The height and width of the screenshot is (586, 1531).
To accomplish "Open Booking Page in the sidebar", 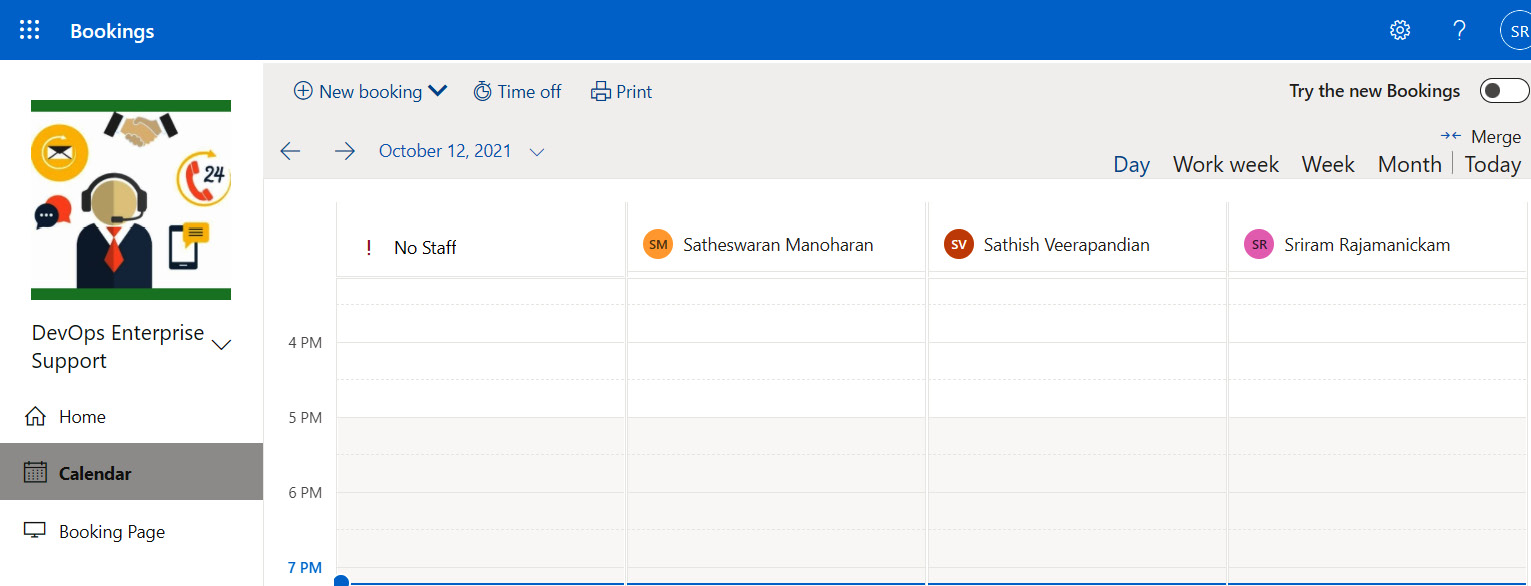I will [111, 532].
